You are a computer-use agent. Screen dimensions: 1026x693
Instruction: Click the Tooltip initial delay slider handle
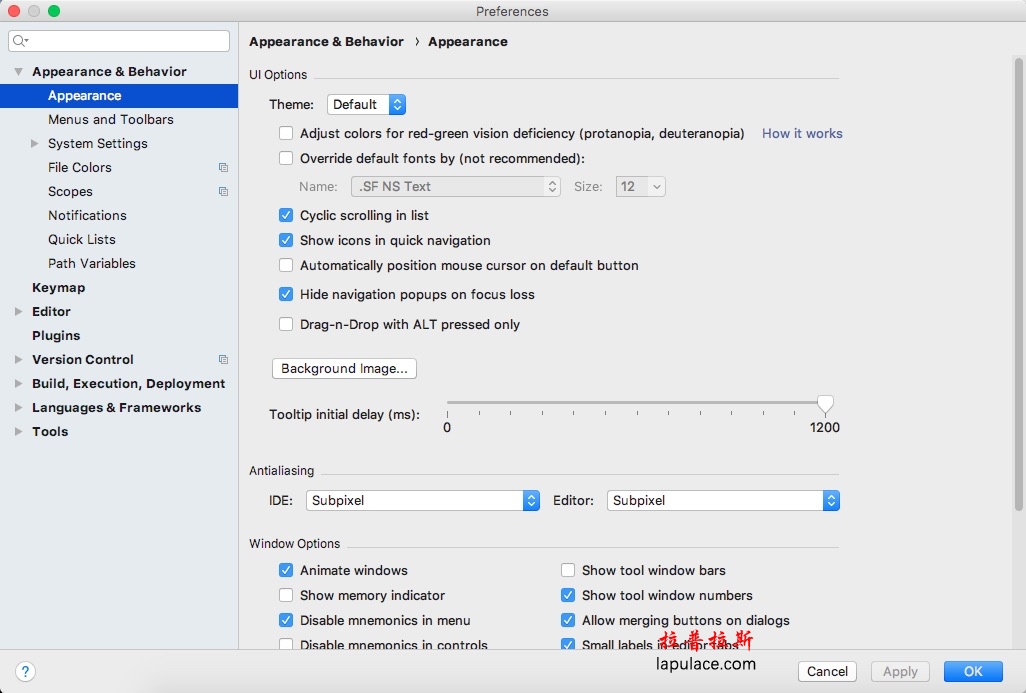tap(825, 404)
